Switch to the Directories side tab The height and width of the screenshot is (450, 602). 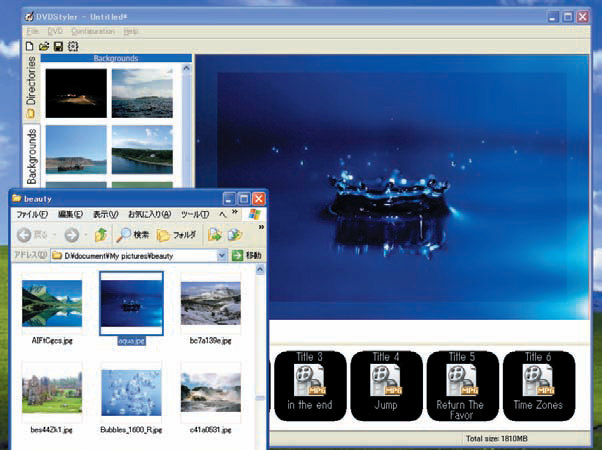[x=31, y=87]
